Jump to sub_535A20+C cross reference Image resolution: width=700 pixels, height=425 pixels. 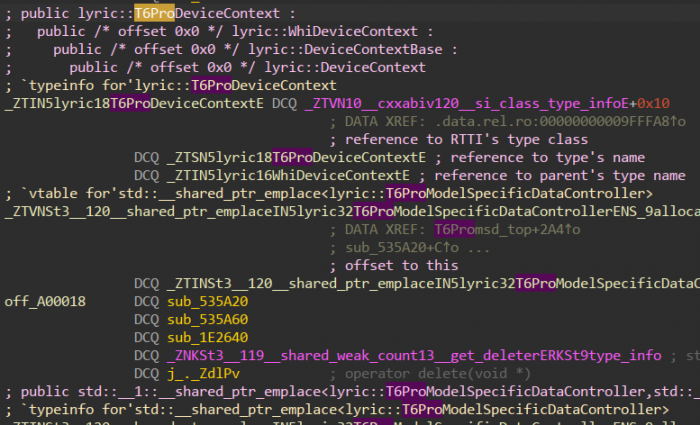[402, 248]
